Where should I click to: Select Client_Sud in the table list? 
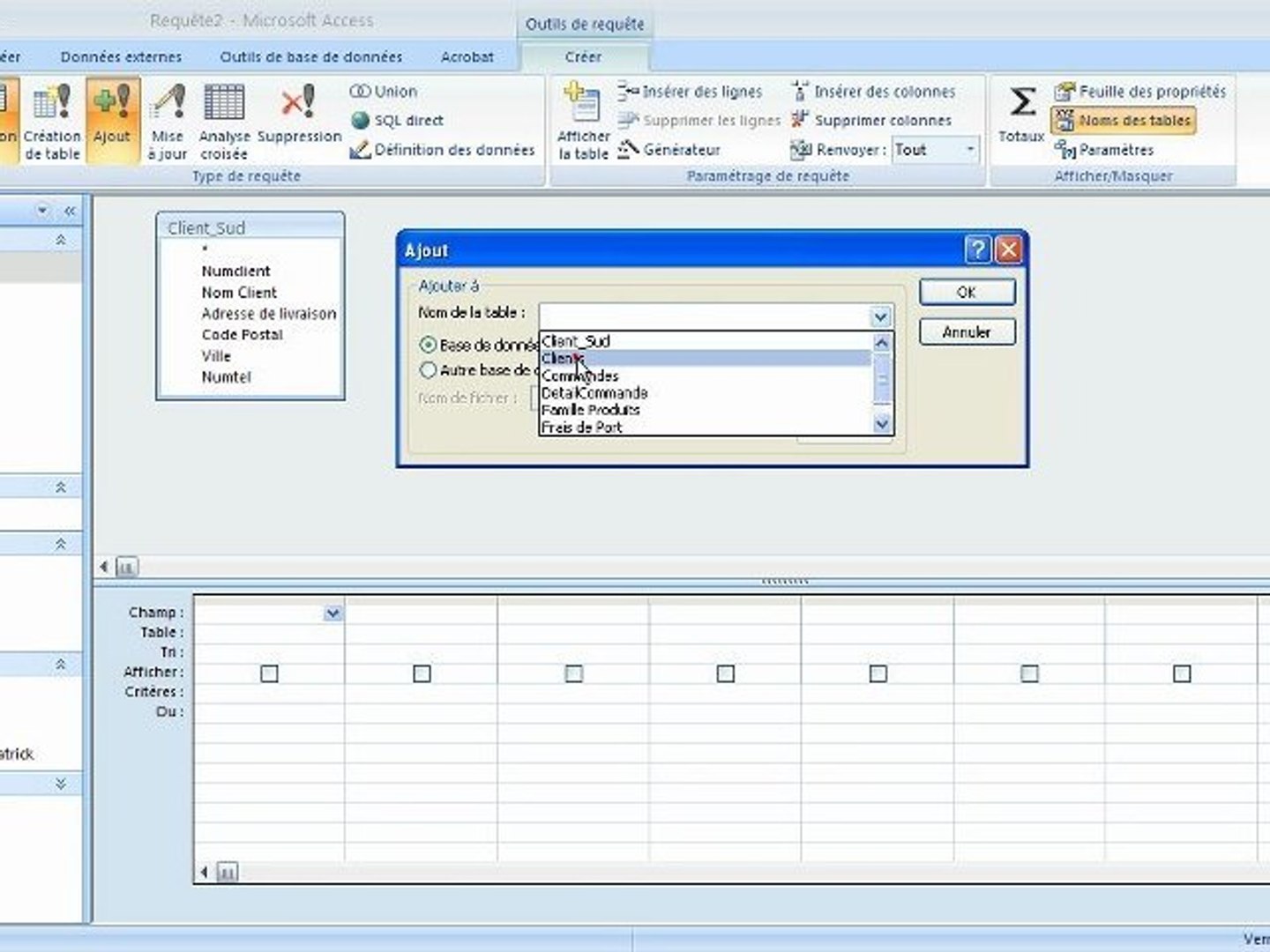click(x=705, y=341)
